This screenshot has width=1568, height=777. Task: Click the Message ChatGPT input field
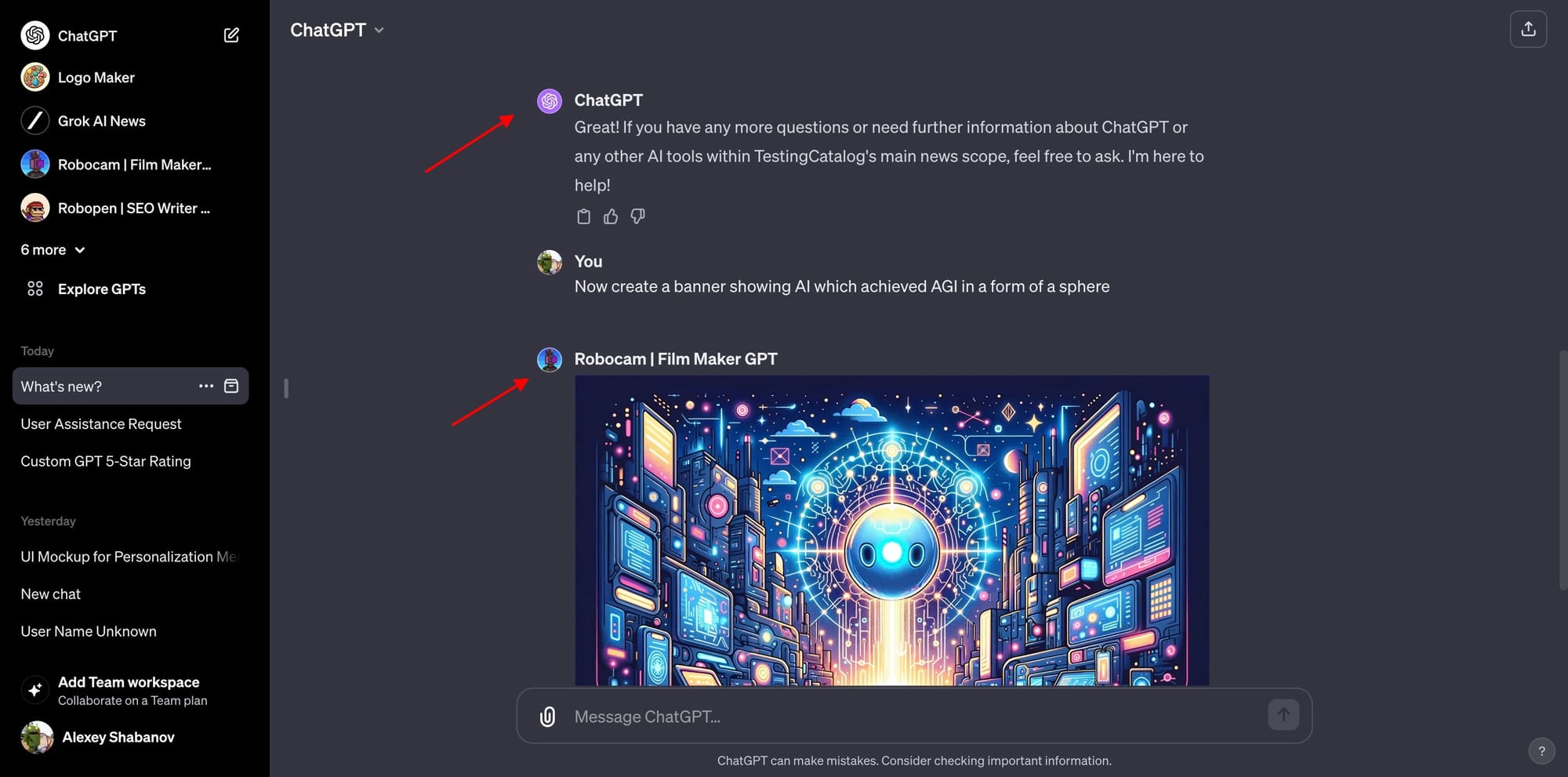click(914, 717)
